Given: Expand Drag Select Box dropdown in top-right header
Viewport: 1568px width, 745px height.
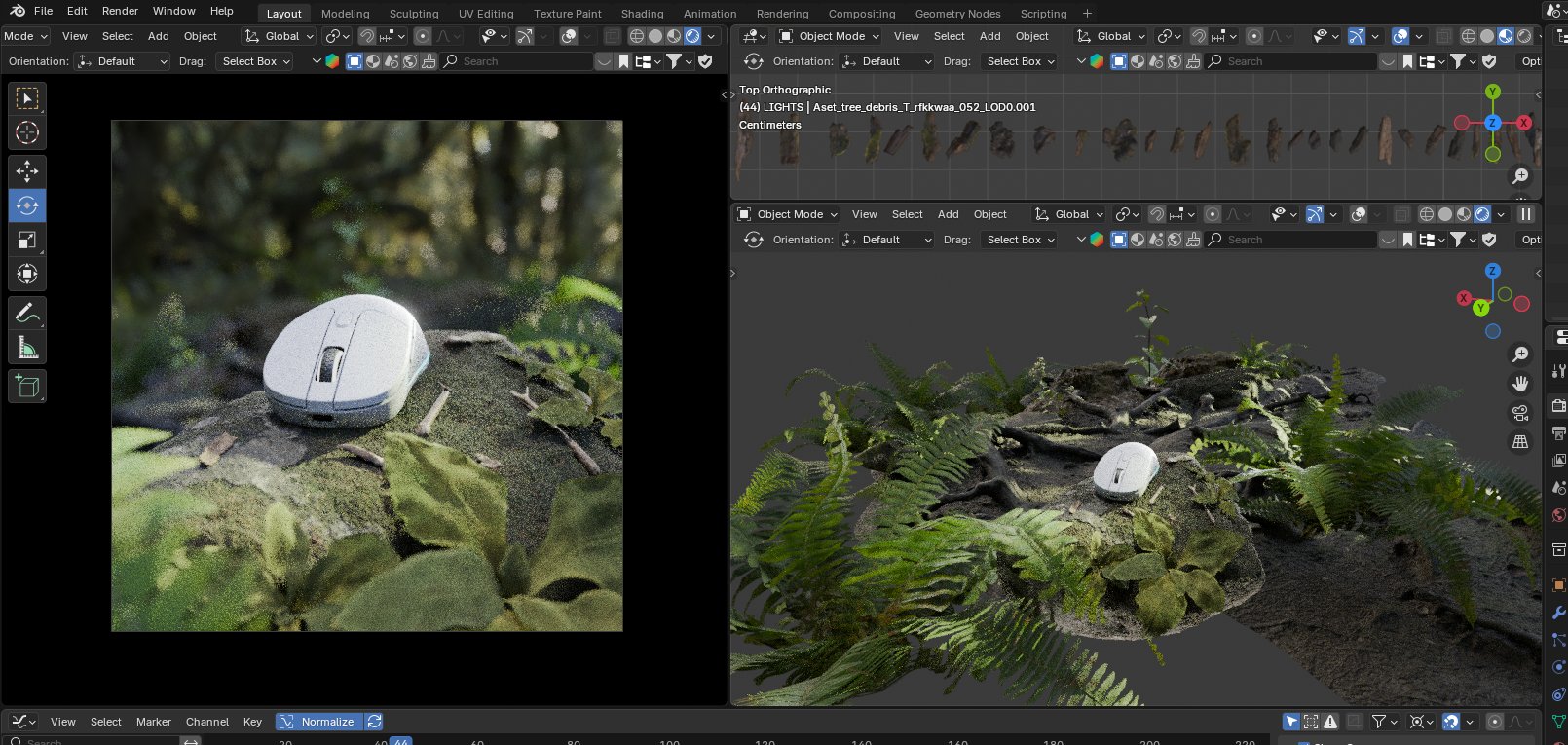Looking at the screenshot, I should 1020,61.
